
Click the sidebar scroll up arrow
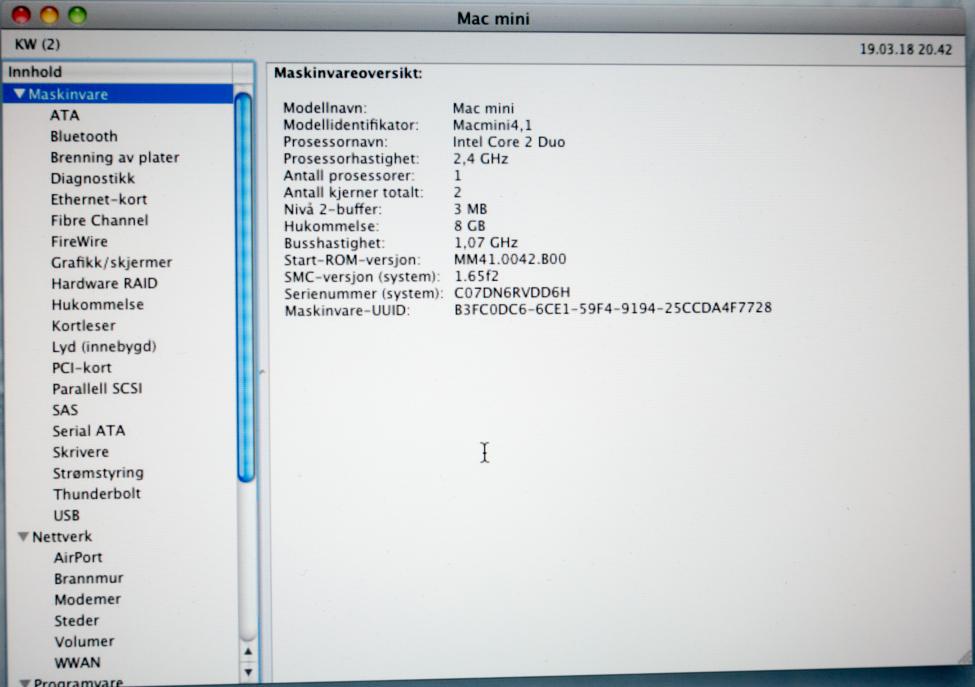[248, 652]
